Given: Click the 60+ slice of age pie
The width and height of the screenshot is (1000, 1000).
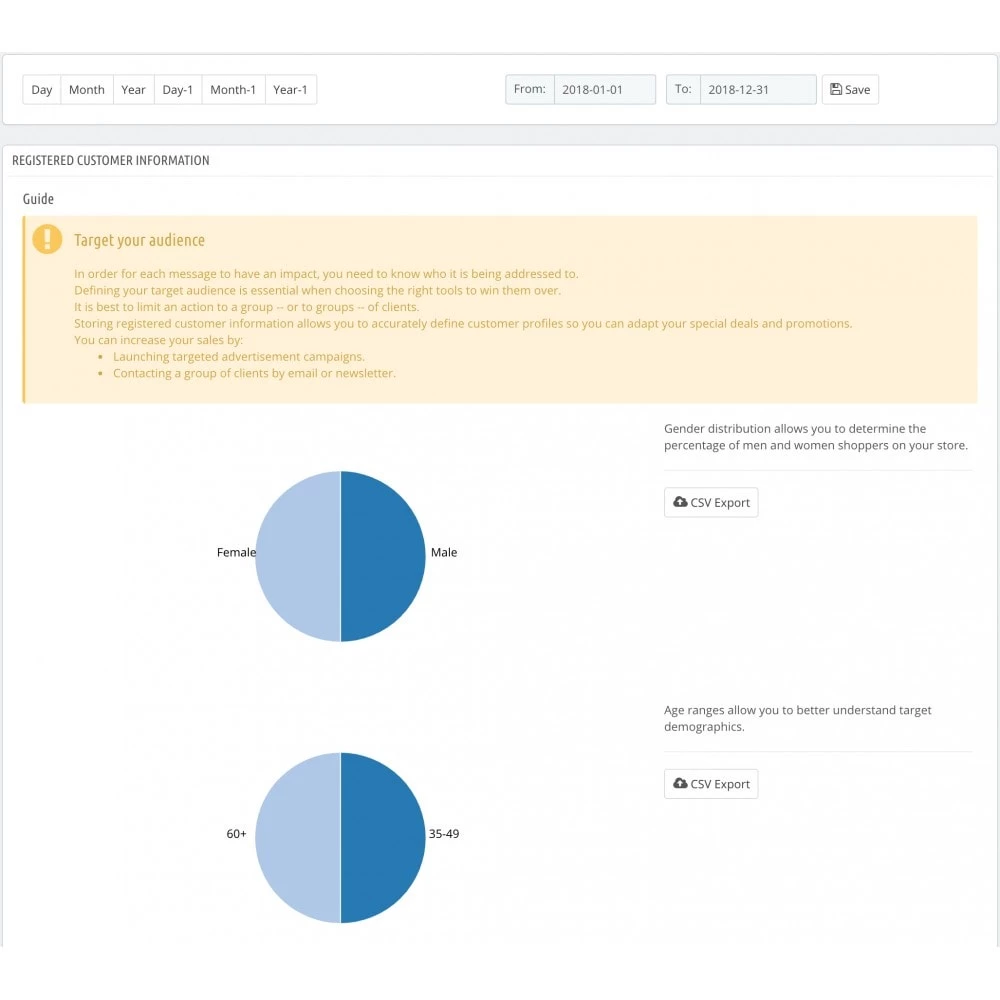Looking at the screenshot, I should click(x=298, y=837).
